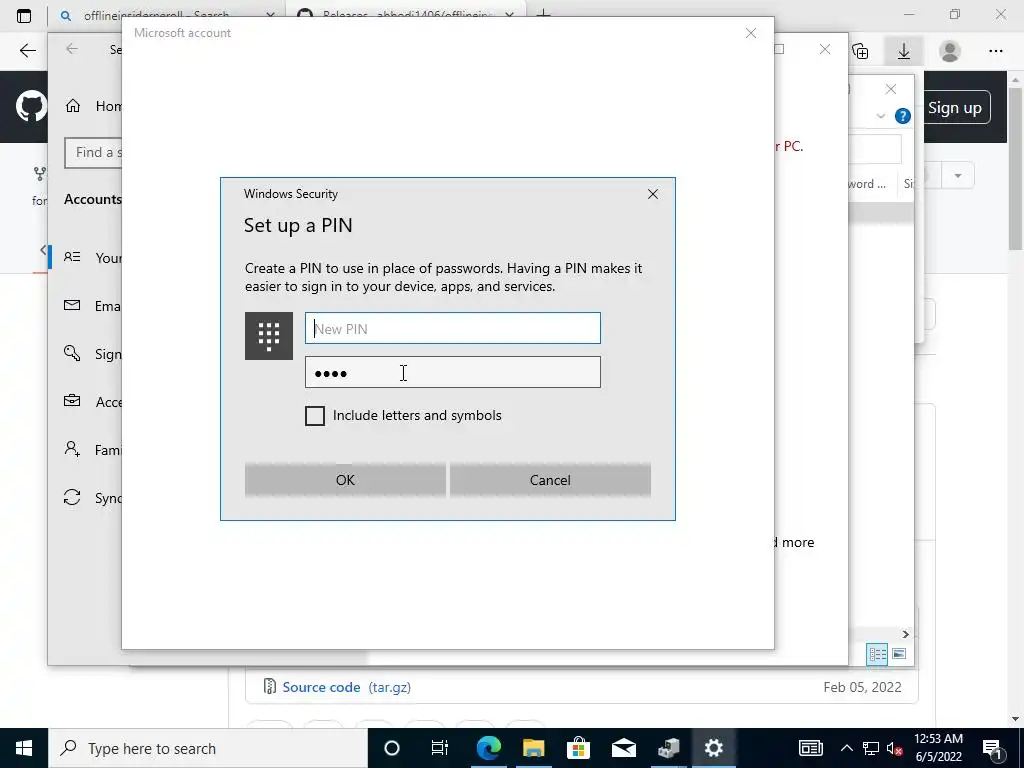Click the blue help question mark icon
Image resolution: width=1024 pixels, height=768 pixels.
click(903, 116)
